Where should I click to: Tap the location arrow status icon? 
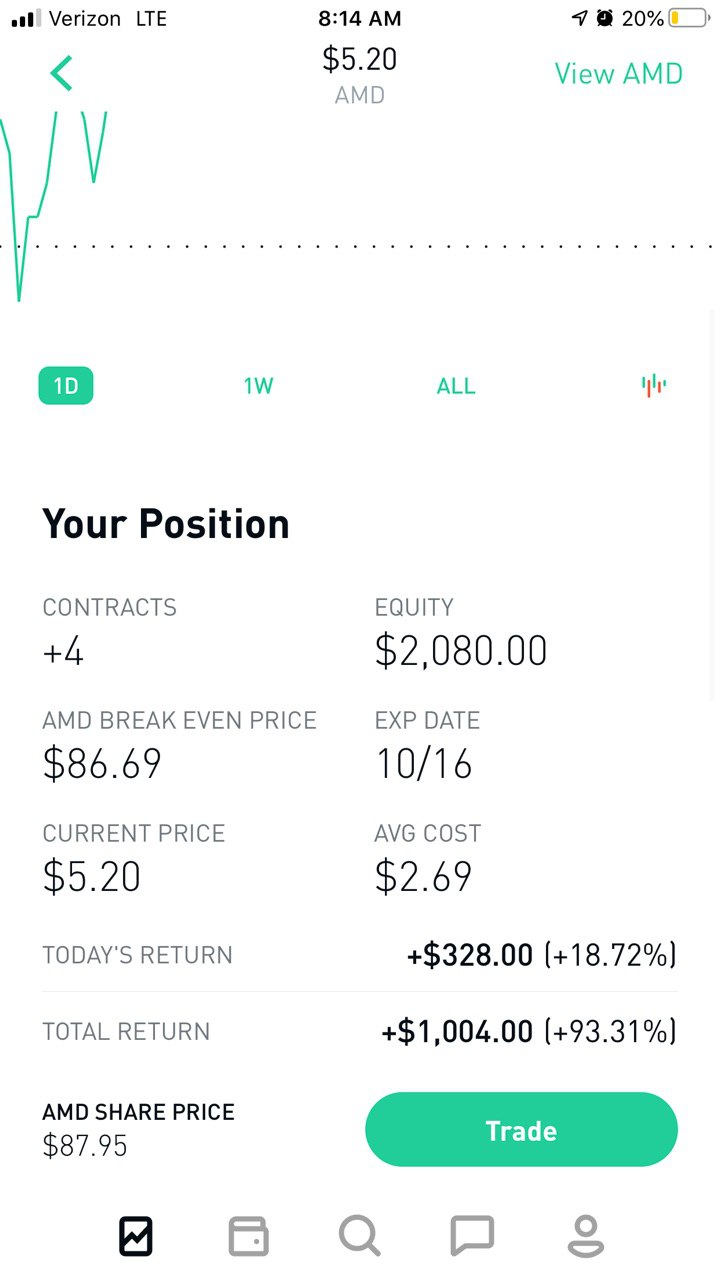pos(579,18)
